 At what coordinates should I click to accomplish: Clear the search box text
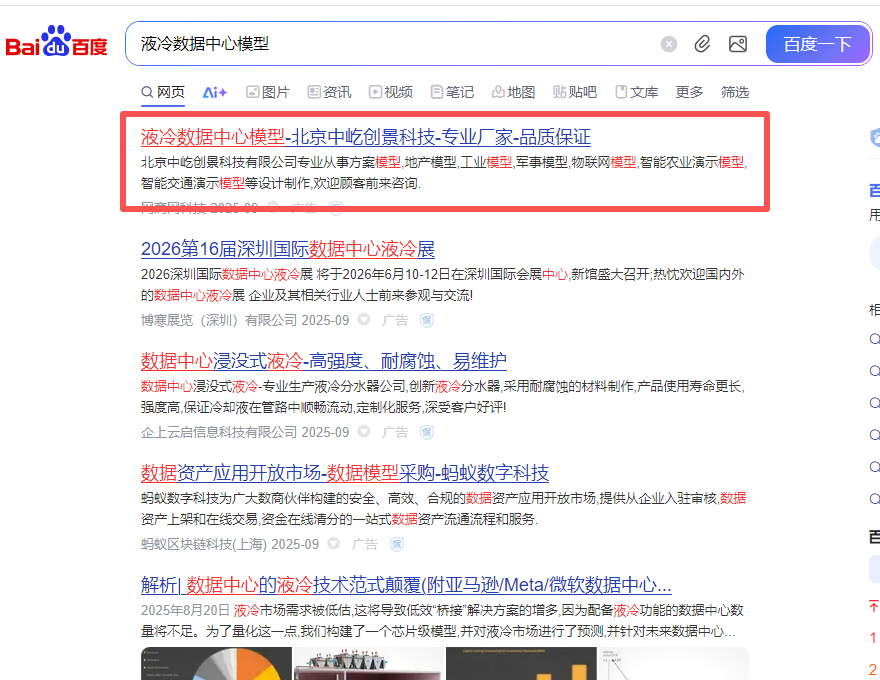pyautogui.click(x=668, y=44)
